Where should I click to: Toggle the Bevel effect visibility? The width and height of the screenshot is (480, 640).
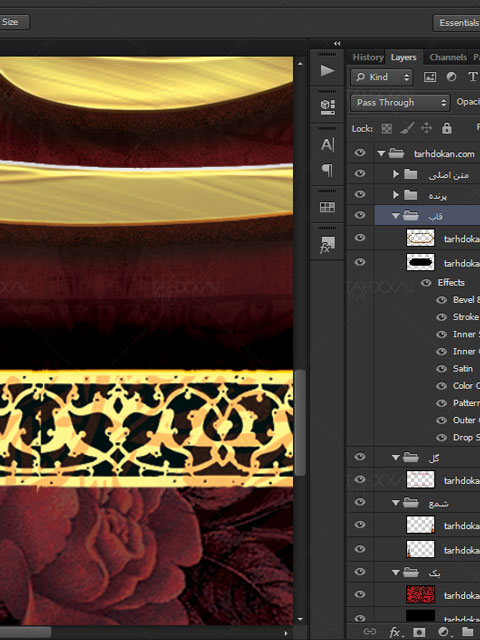(x=441, y=300)
